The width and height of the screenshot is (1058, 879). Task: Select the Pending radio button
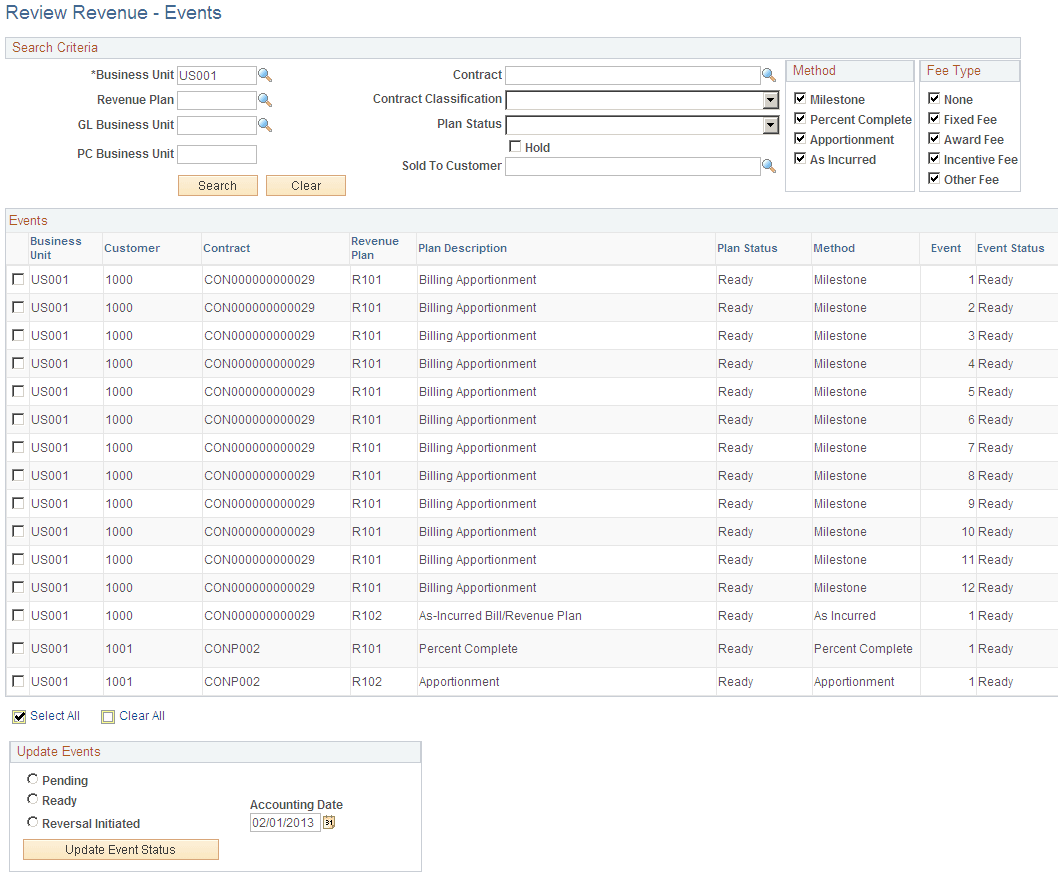(32, 780)
